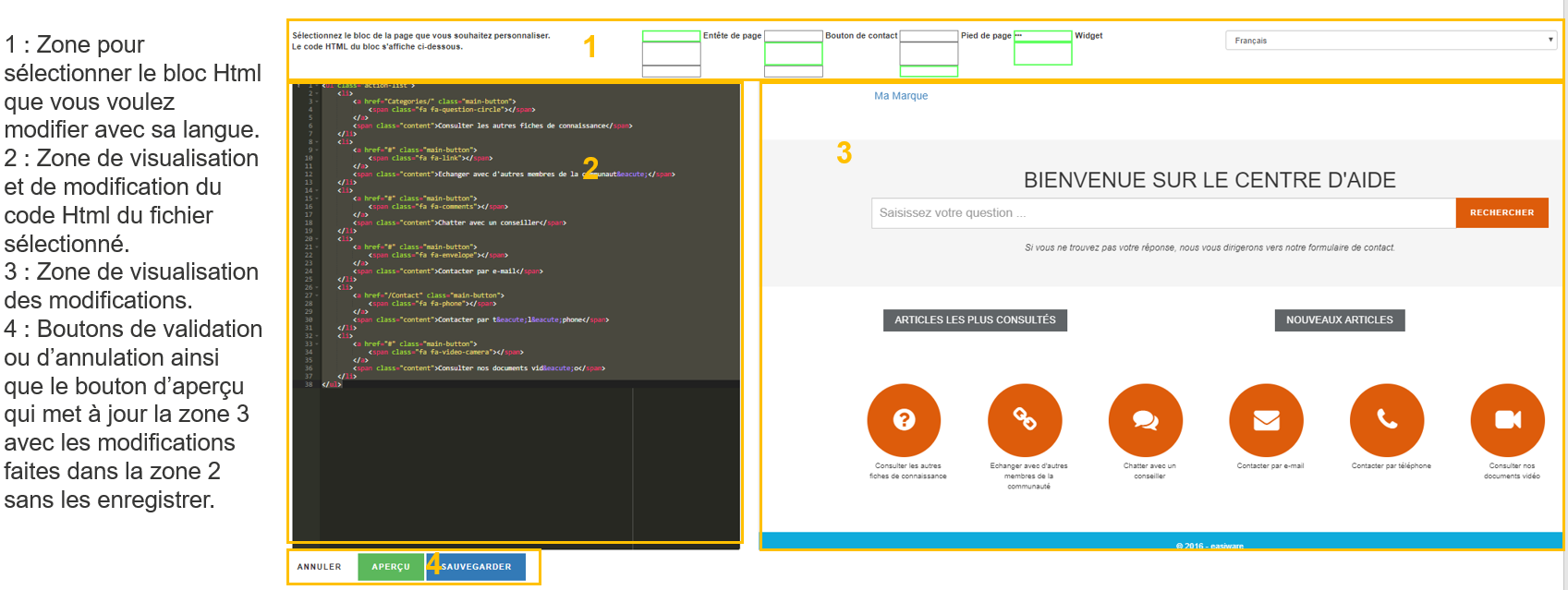Click the orange envelope e-mail icon

click(x=1266, y=420)
